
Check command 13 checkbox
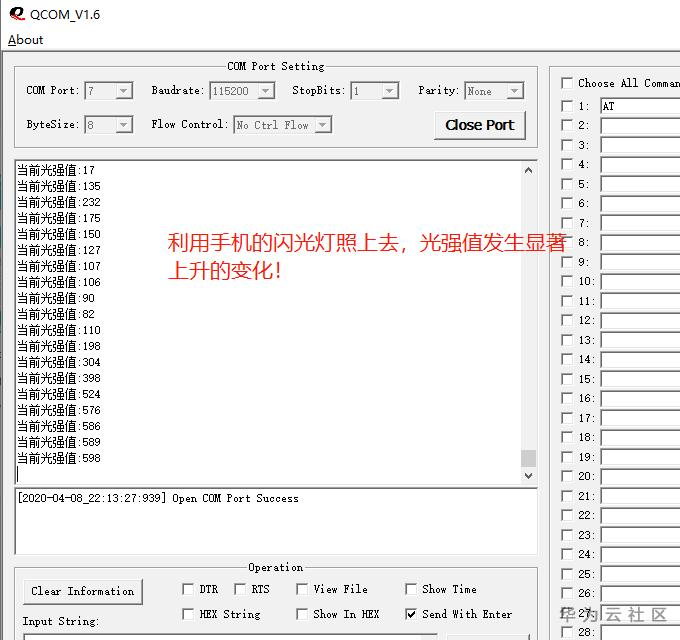567,340
